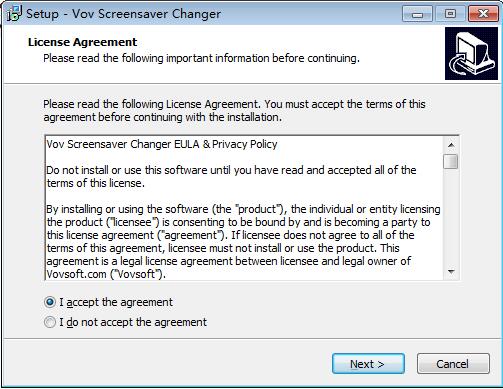Click the Vovsoft.com text in the license

click(x=74, y=274)
